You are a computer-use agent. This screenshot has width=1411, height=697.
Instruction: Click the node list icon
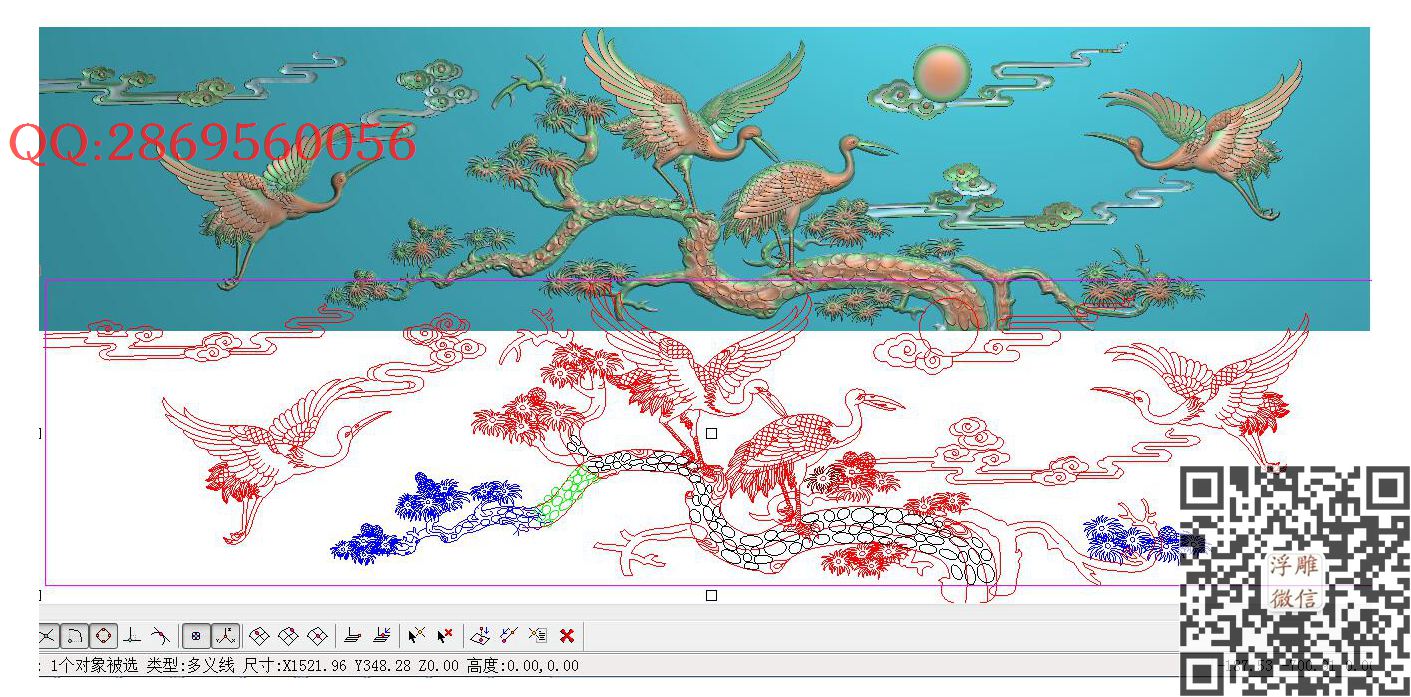pyautogui.click(x=538, y=636)
